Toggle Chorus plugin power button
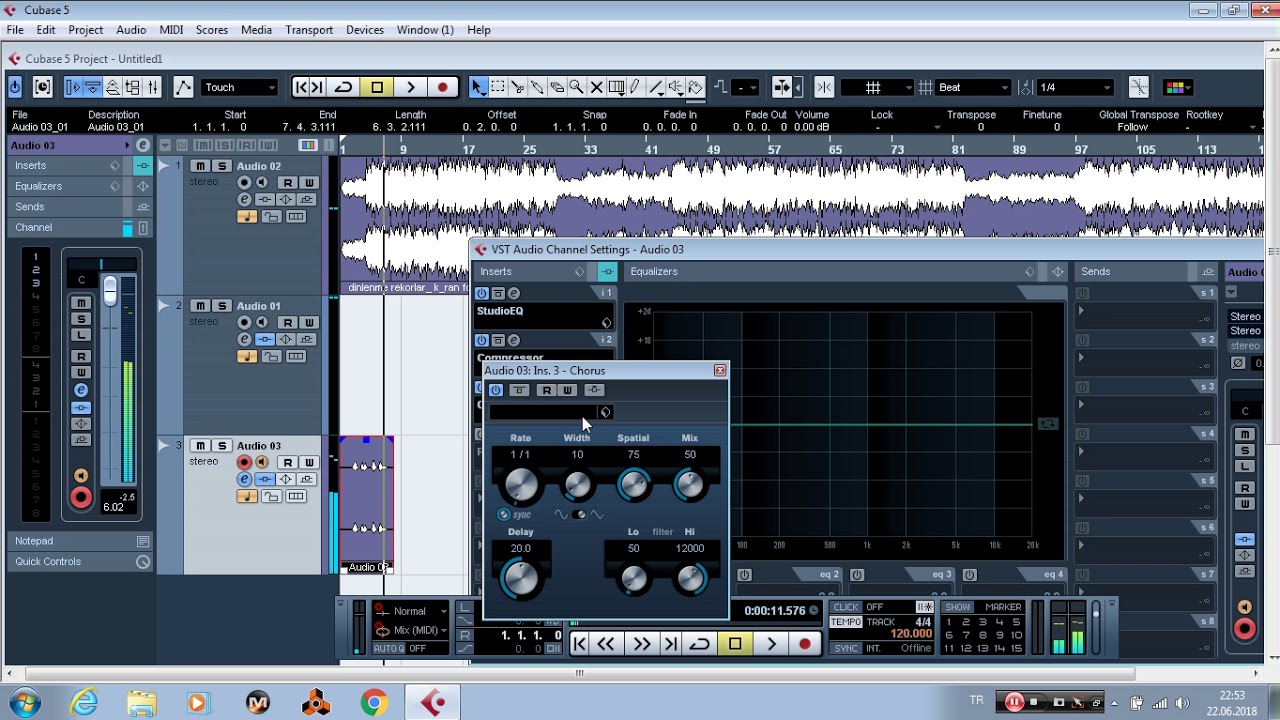 [x=496, y=390]
